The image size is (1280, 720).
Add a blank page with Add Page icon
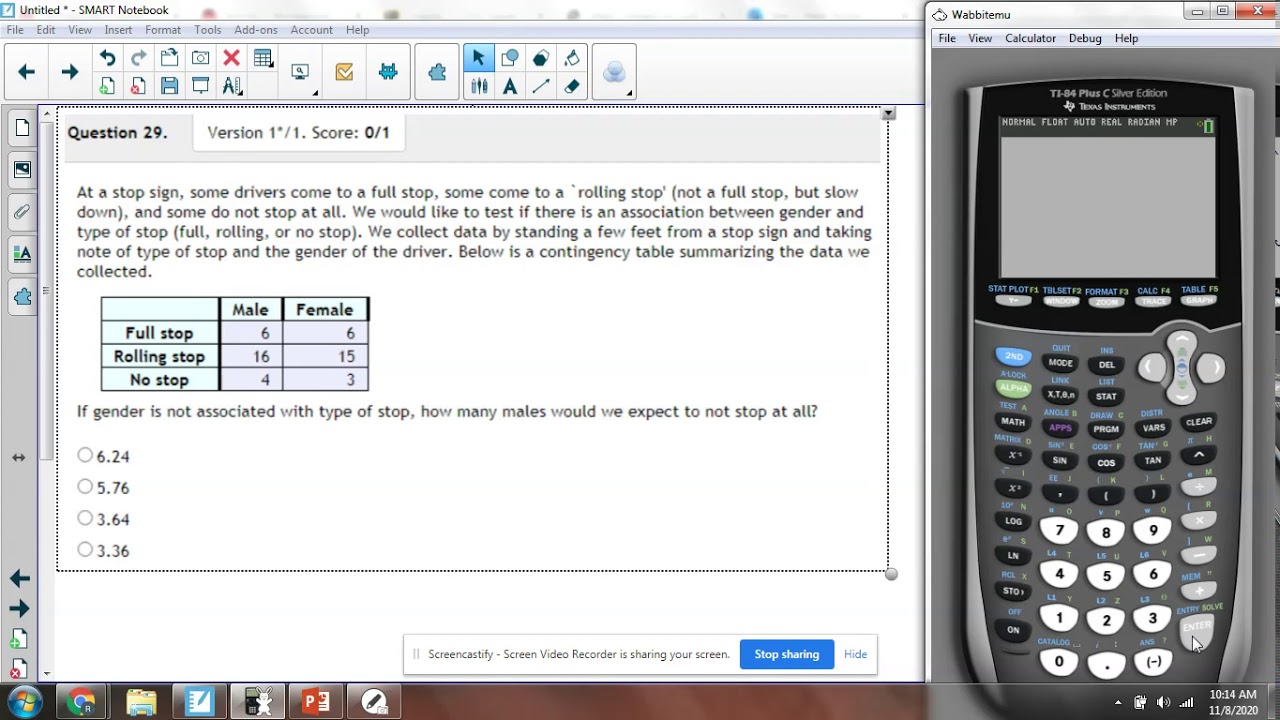click(x=107, y=86)
